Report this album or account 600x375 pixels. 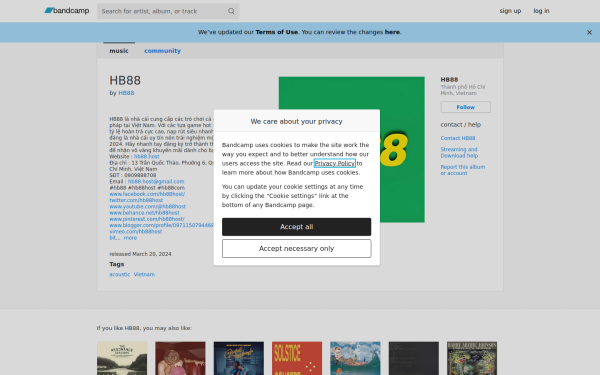[463, 170]
